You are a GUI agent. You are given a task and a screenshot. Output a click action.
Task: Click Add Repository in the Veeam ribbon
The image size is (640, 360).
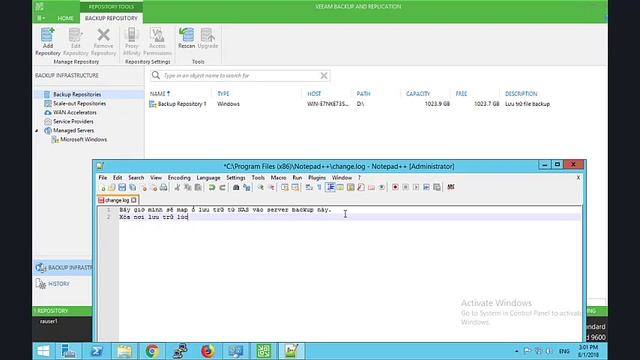47,42
